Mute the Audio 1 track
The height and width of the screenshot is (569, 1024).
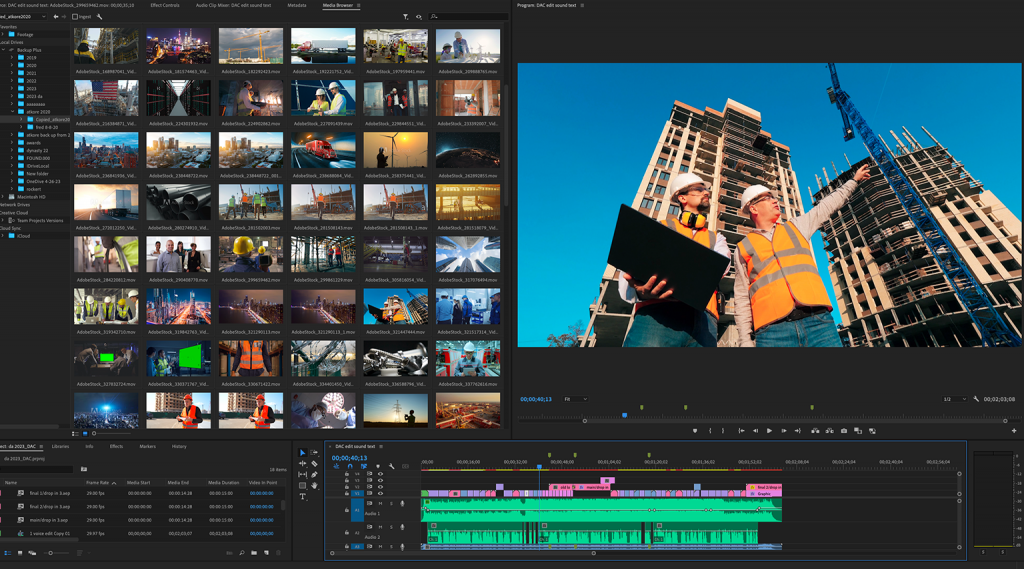click(381, 504)
